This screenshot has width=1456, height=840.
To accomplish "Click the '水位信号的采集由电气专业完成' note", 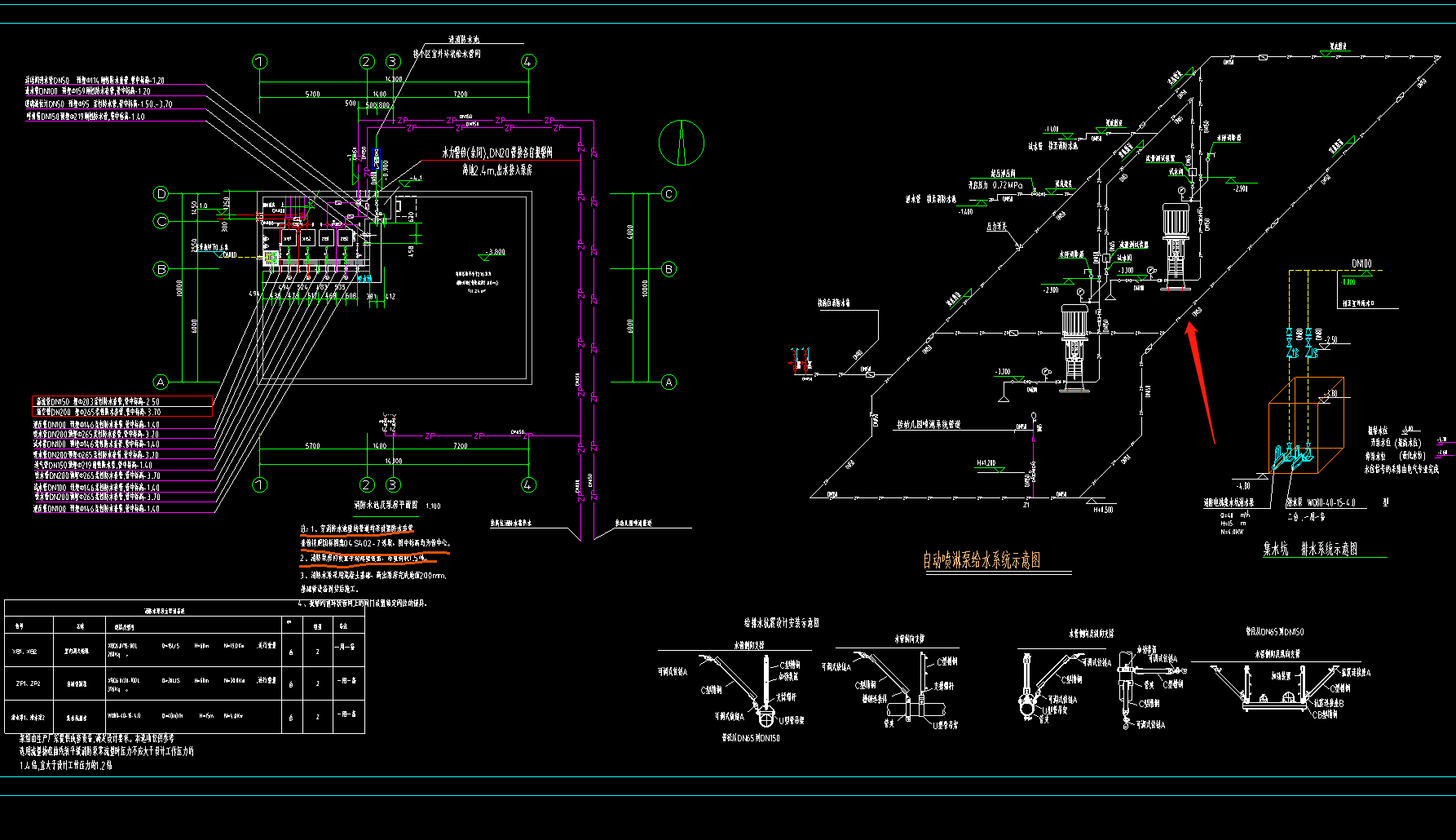I will coord(1401,469).
